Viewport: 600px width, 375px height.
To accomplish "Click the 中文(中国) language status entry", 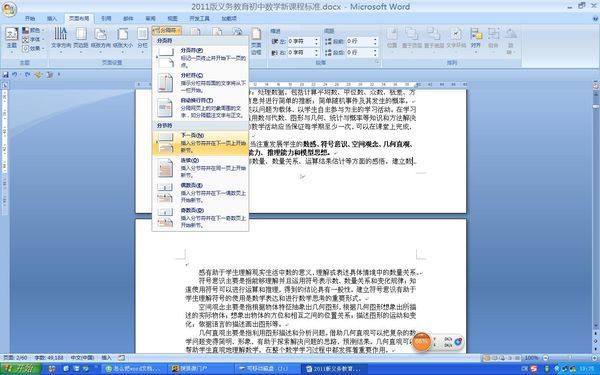I will click(x=82, y=358).
